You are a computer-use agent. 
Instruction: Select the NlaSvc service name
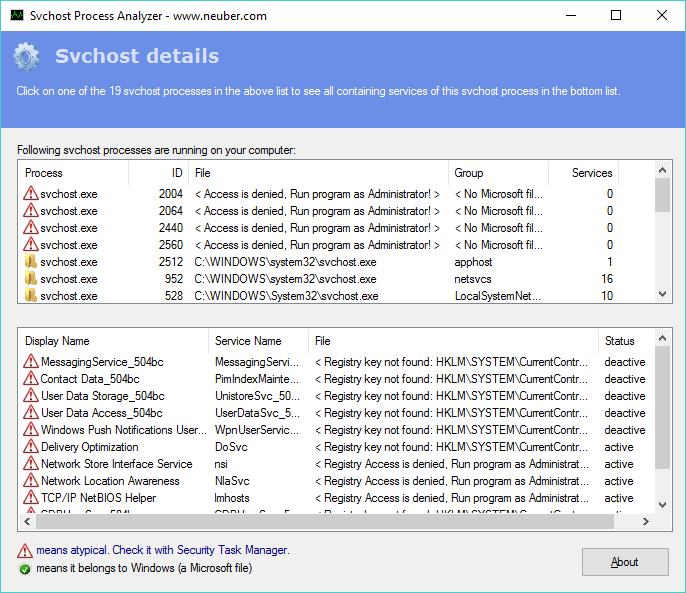(x=232, y=481)
